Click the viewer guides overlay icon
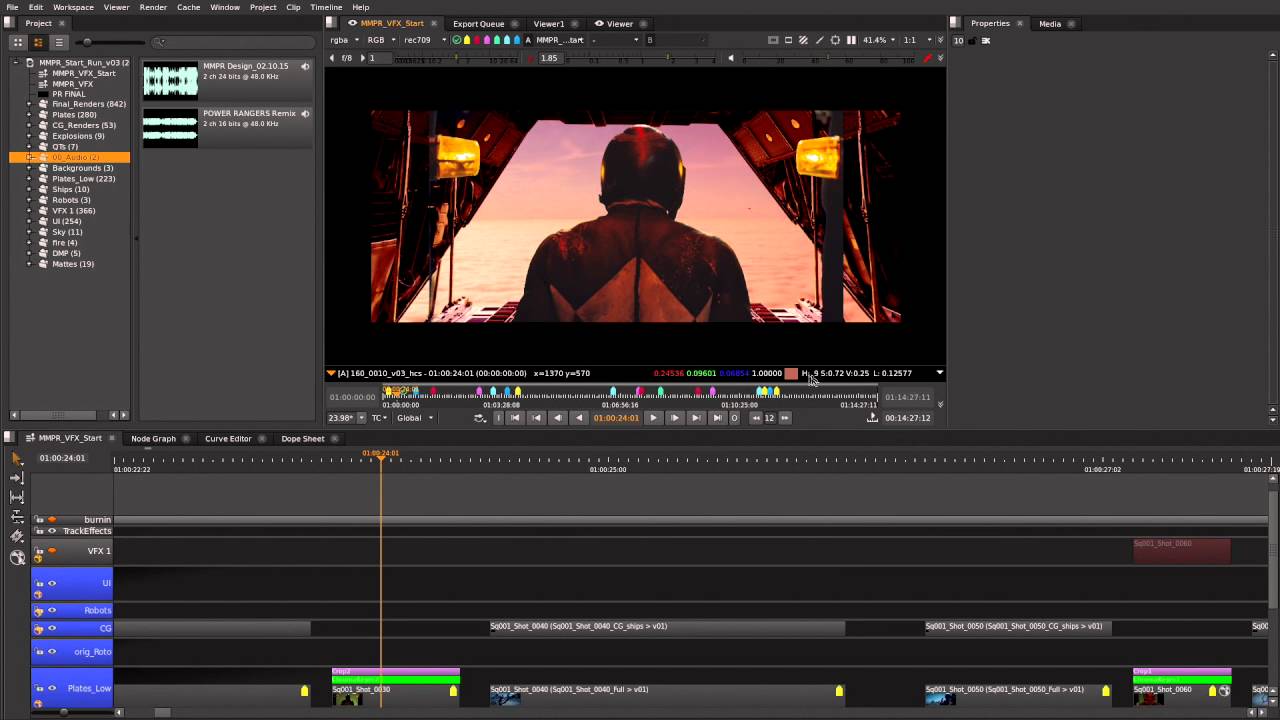The height and width of the screenshot is (720, 1280). coord(773,40)
